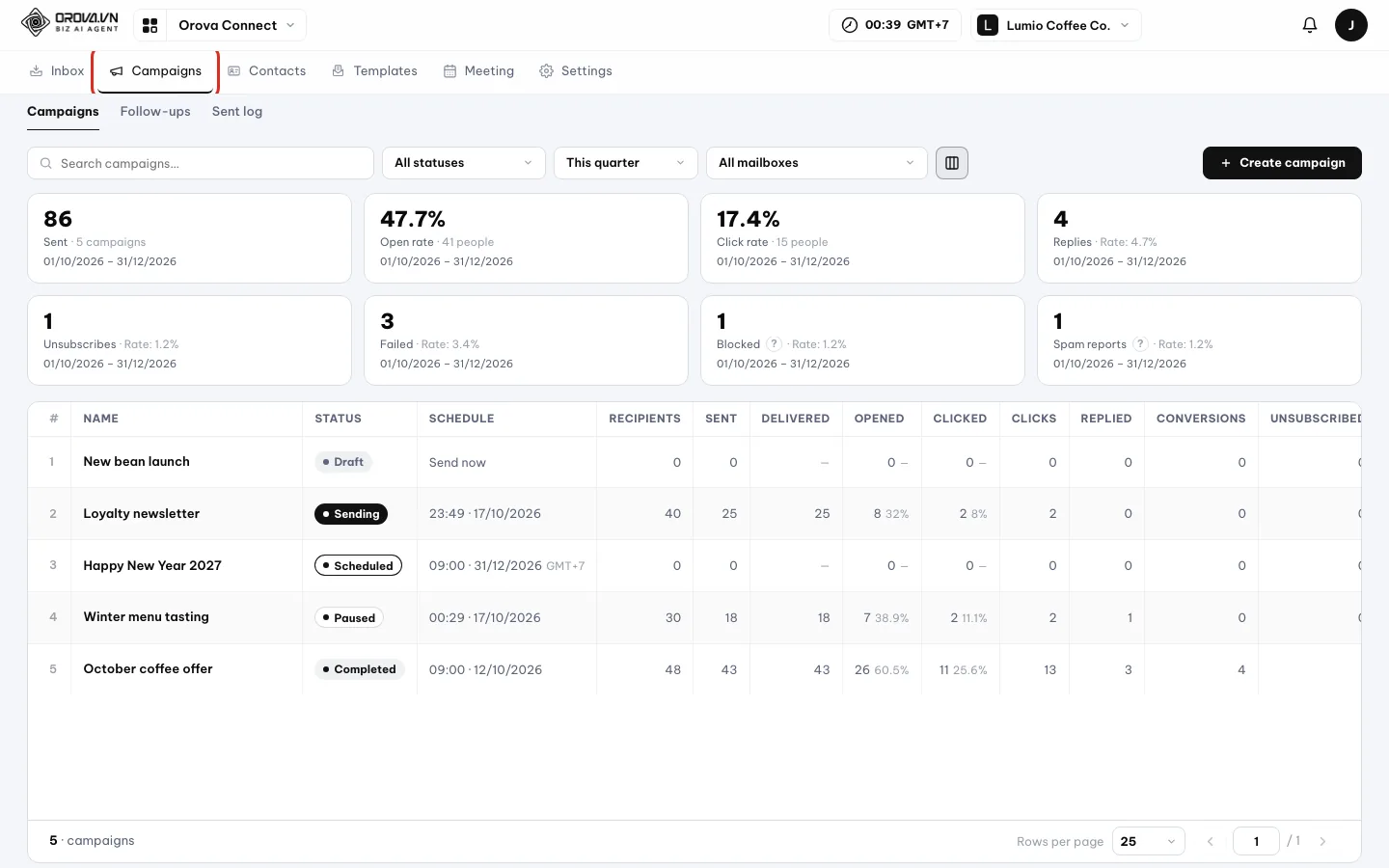
Task: Switch to Follow-ups subtab
Action: click(155, 111)
